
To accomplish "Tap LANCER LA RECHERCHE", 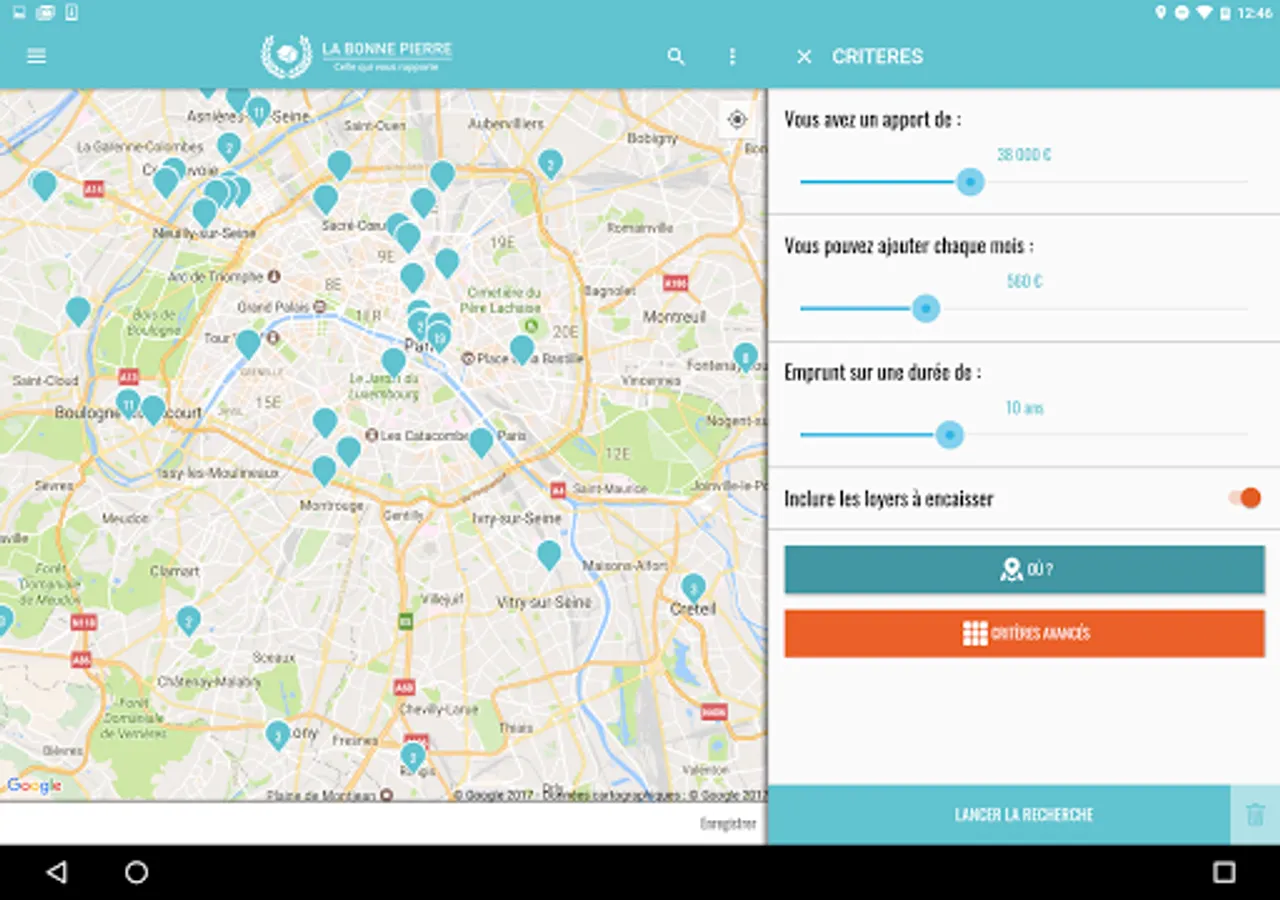I will click(x=998, y=815).
